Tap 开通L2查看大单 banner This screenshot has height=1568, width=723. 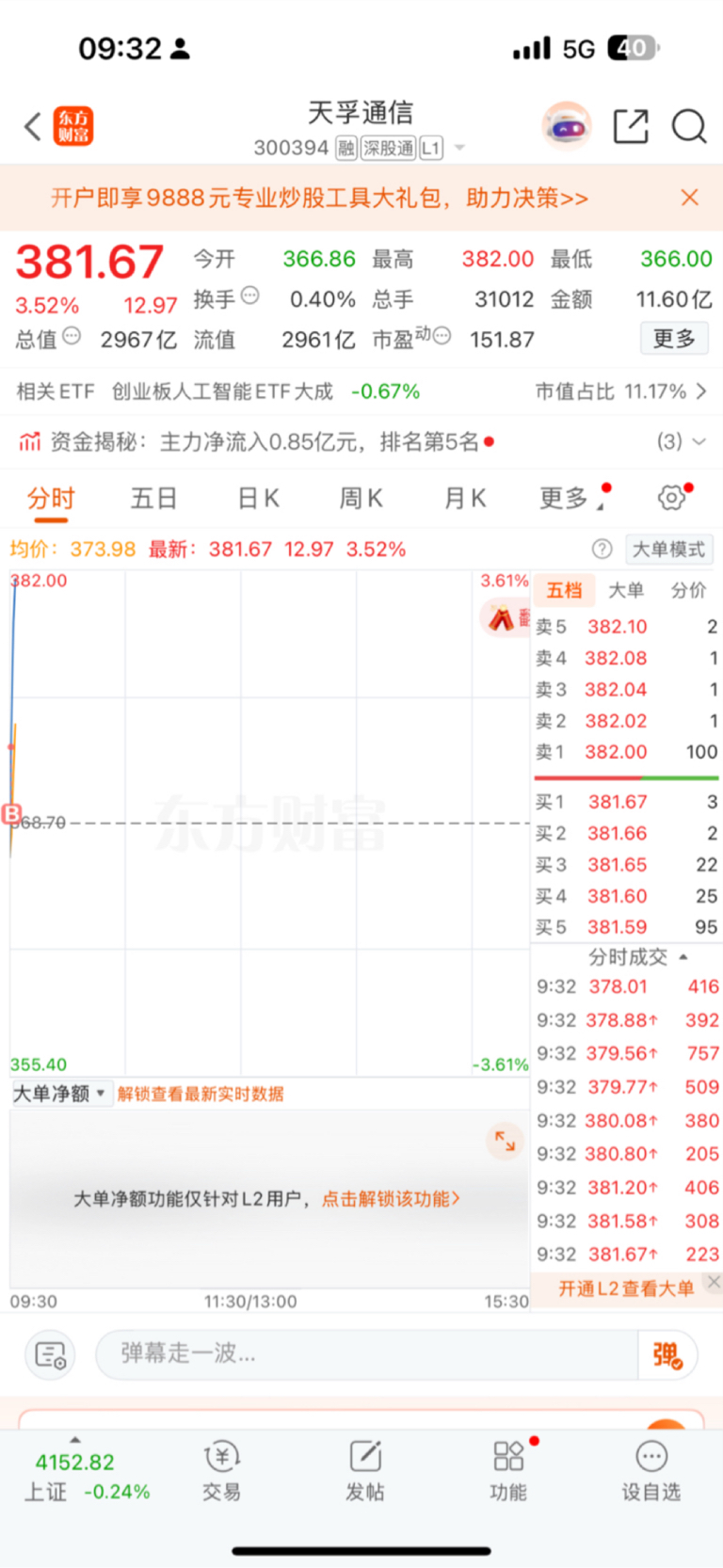(625, 1288)
